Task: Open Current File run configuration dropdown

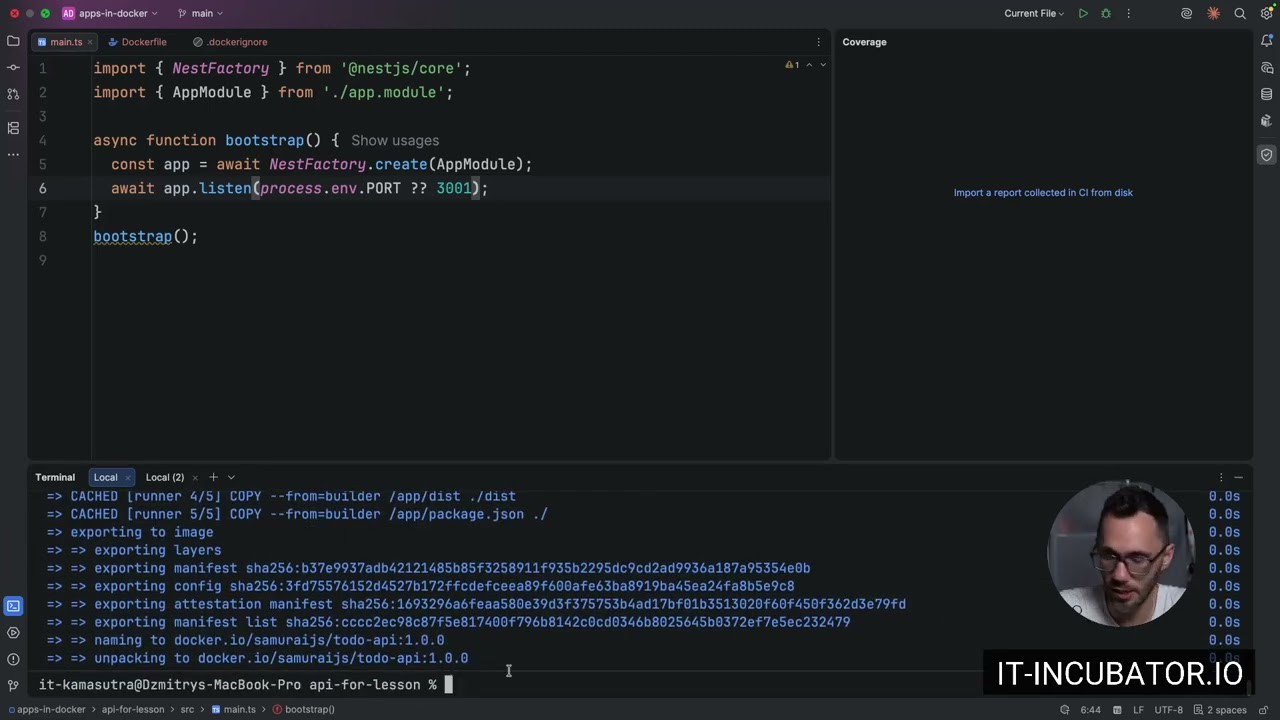Action: [1035, 13]
